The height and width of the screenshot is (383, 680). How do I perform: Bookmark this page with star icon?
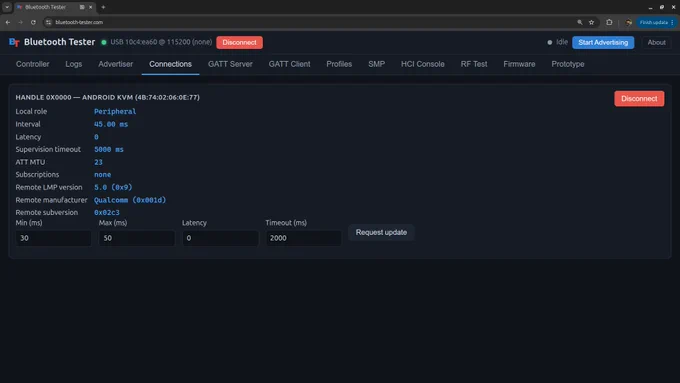591,22
